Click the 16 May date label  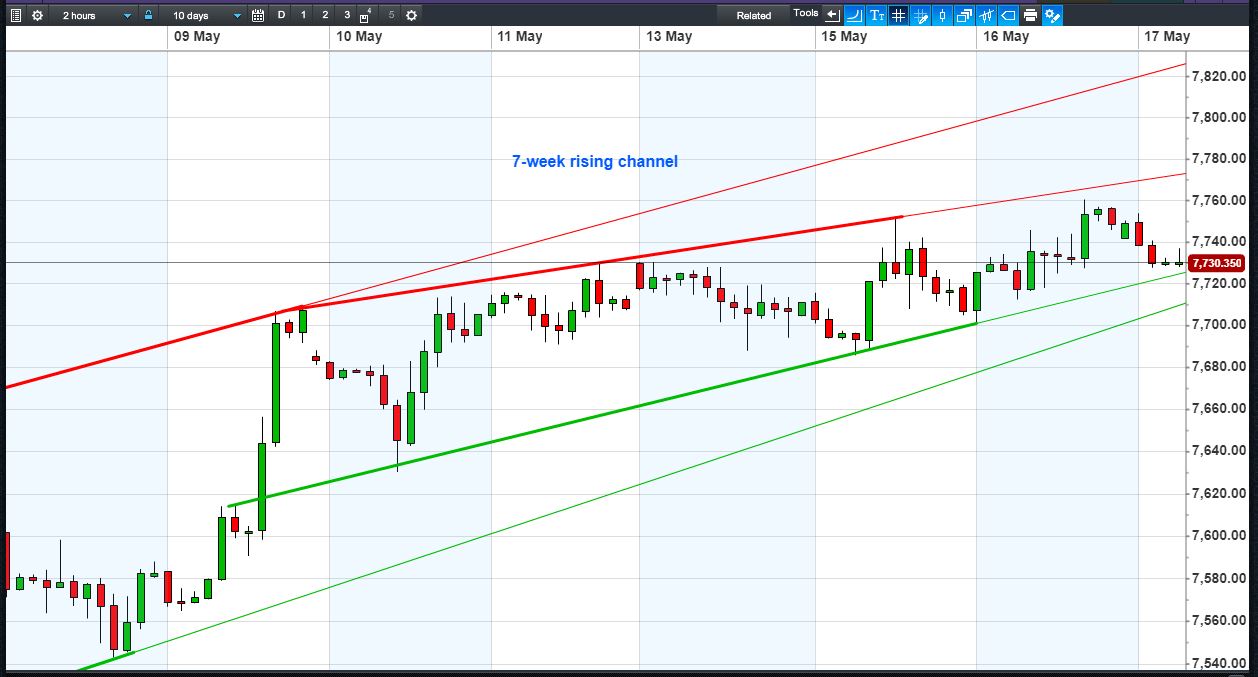click(1005, 36)
